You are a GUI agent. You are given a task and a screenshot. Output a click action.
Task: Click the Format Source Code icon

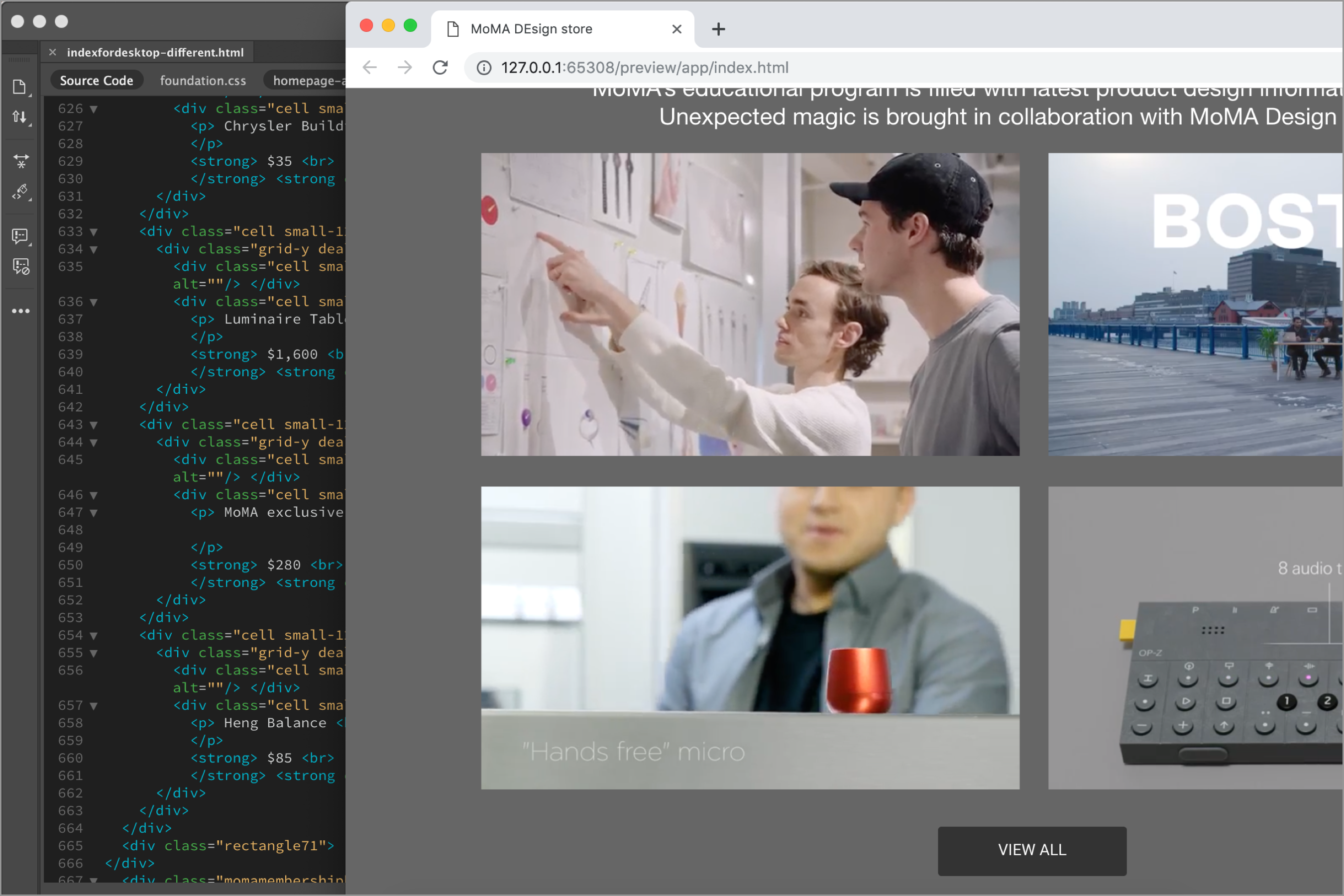(20, 192)
